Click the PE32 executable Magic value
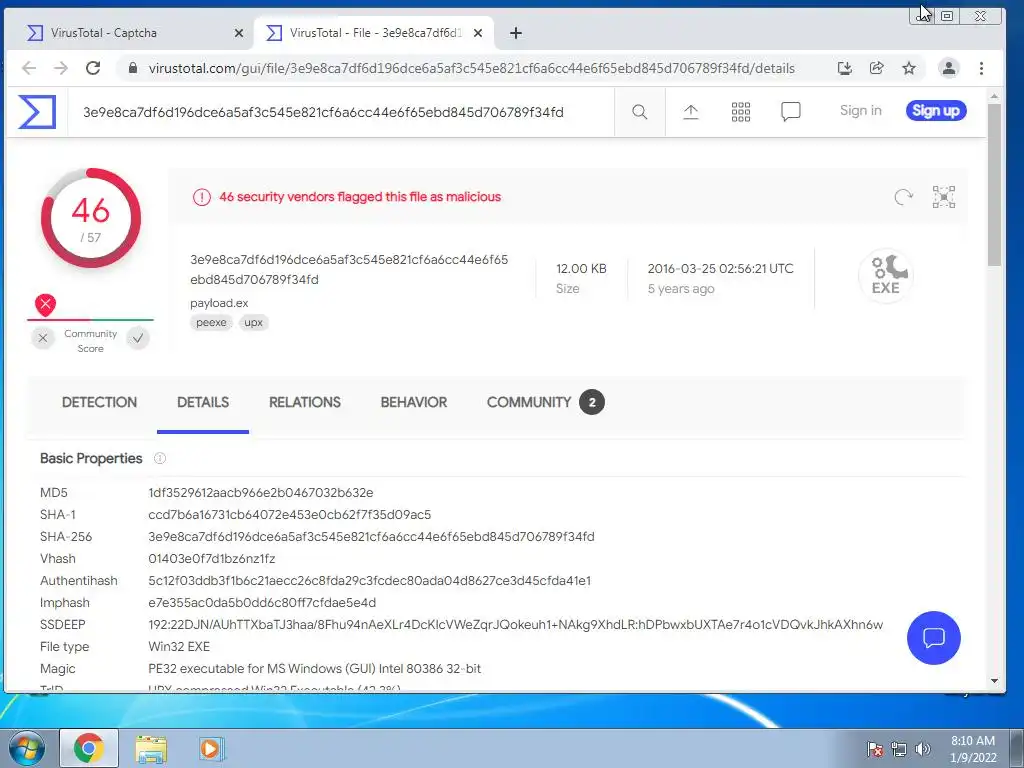Screen dimensions: 1024x768 click(x=315, y=669)
